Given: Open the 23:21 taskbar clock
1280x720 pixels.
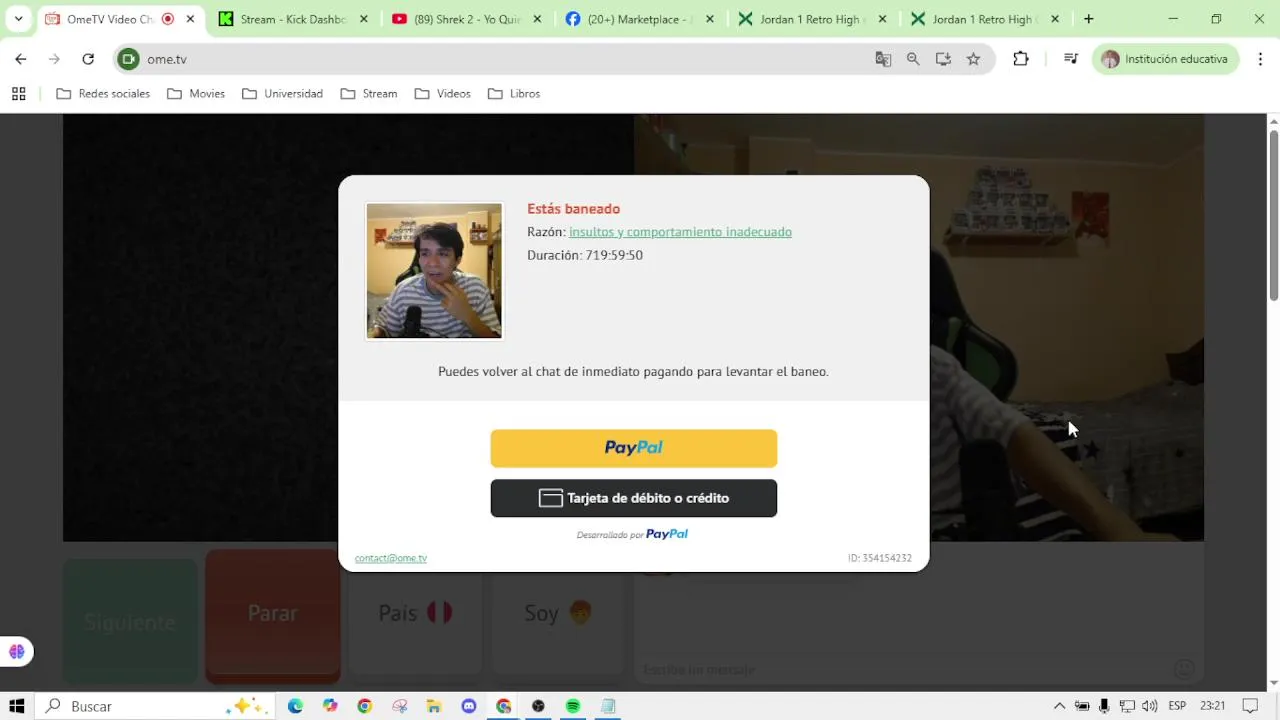Looking at the screenshot, I should [1213, 706].
